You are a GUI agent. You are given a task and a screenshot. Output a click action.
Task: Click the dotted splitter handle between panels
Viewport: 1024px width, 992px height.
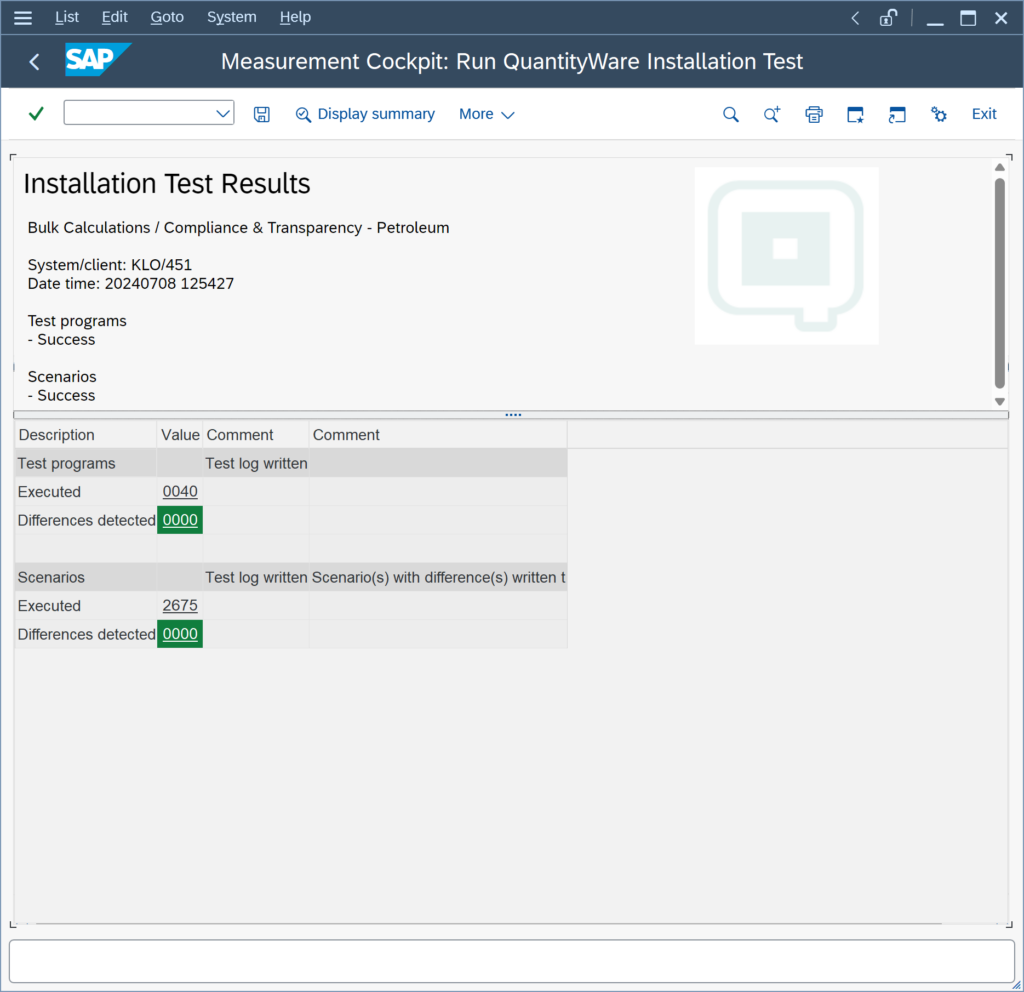click(x=513, y=415)
